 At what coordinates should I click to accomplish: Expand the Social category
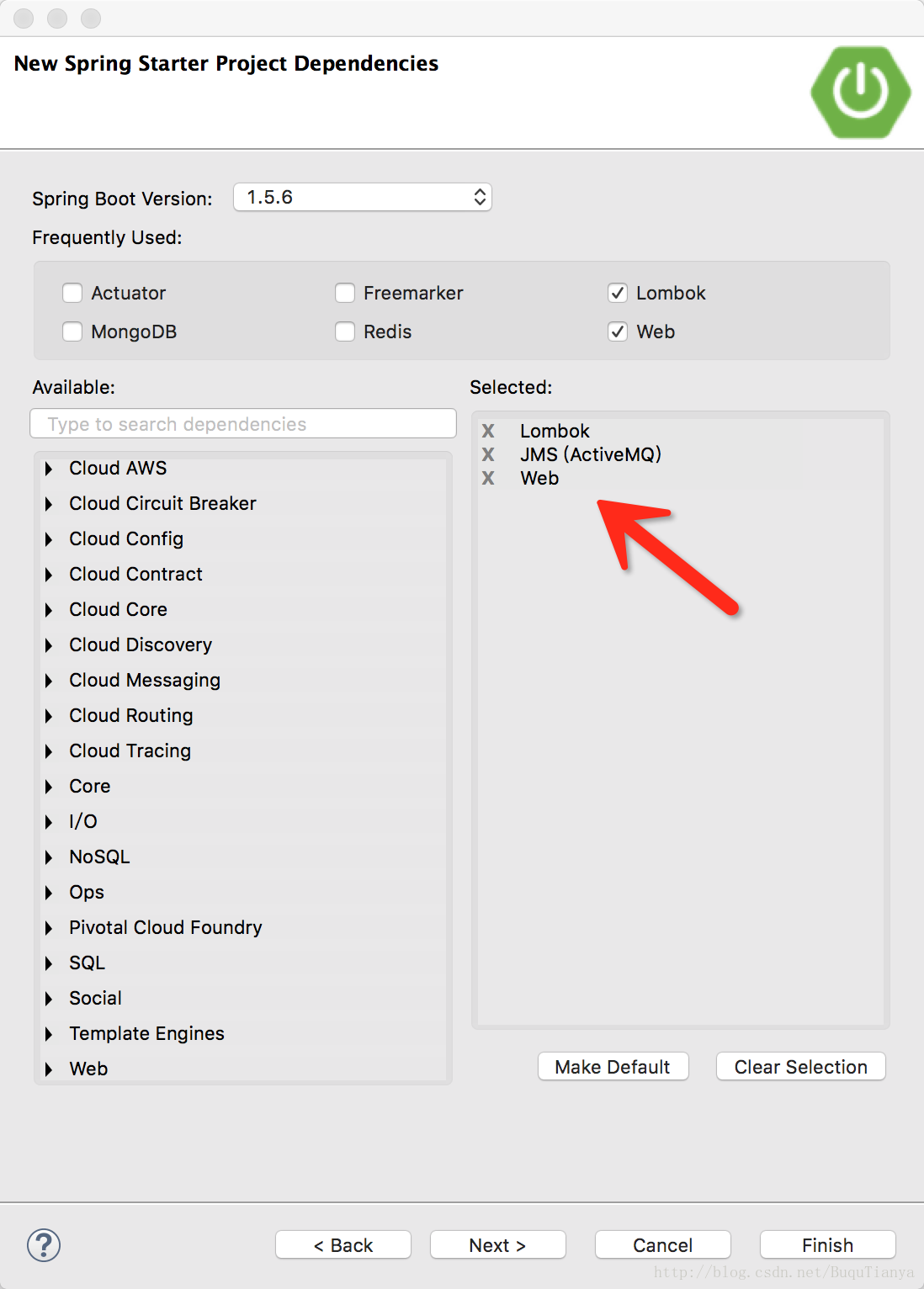(x=49, y=999)
